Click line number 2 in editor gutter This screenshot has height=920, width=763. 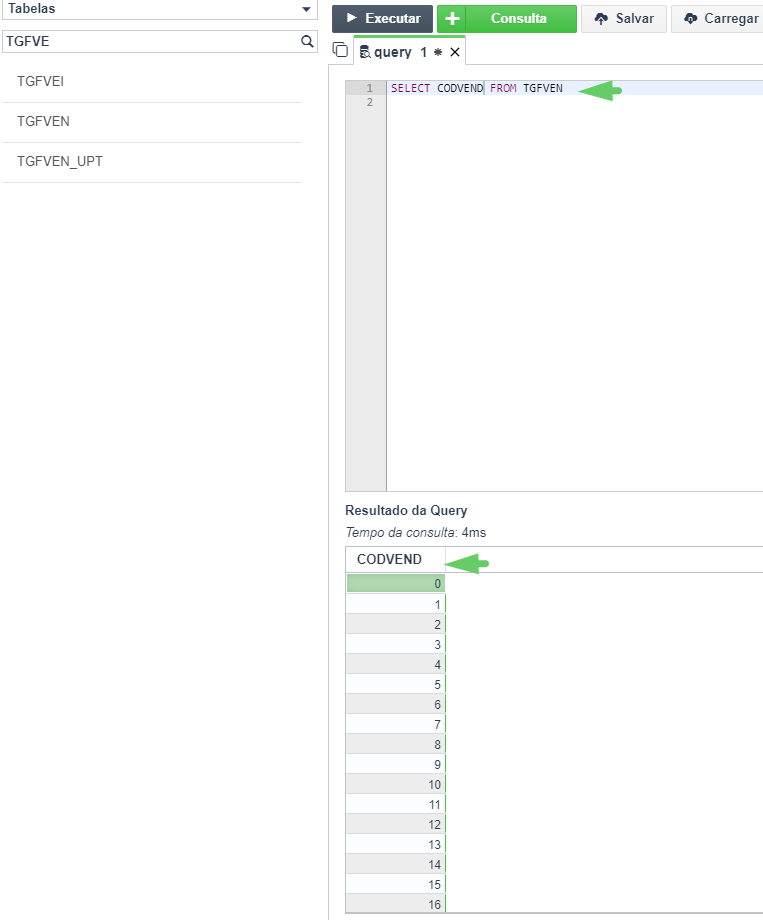click(x=370, y=102)
